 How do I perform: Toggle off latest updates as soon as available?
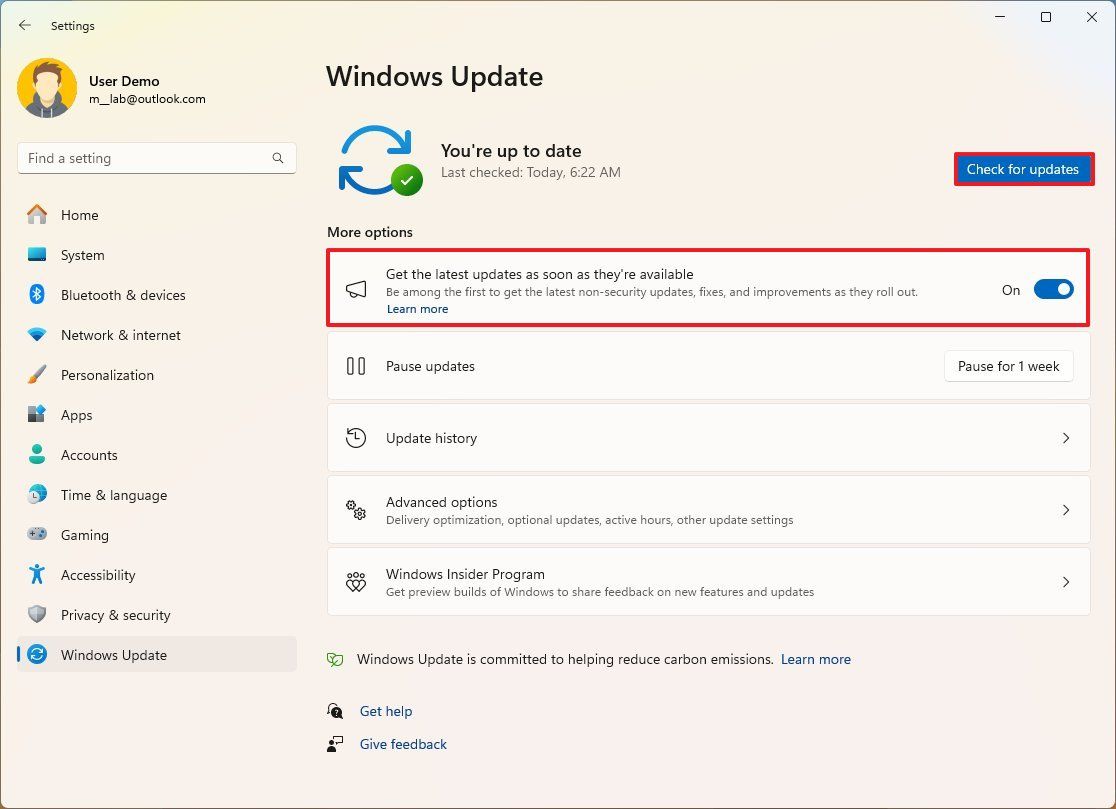point(1053,288)
